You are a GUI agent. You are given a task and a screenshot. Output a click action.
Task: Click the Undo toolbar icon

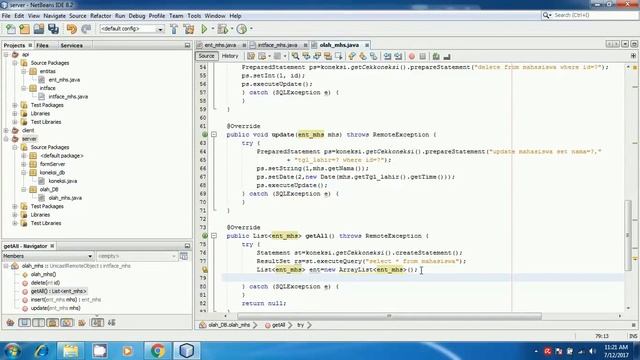(x=71, y=29)
